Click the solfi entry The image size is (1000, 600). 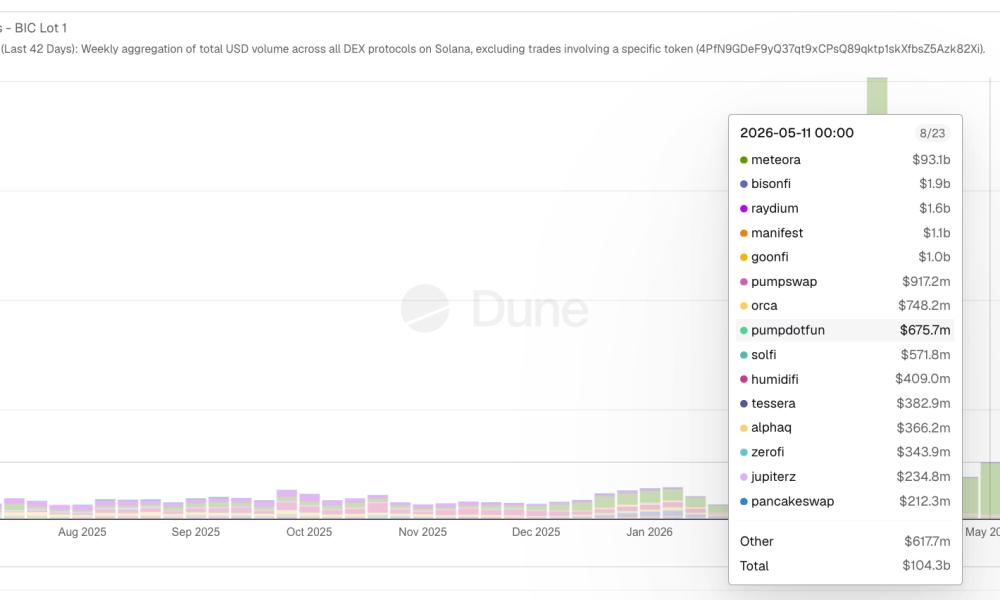844,355
